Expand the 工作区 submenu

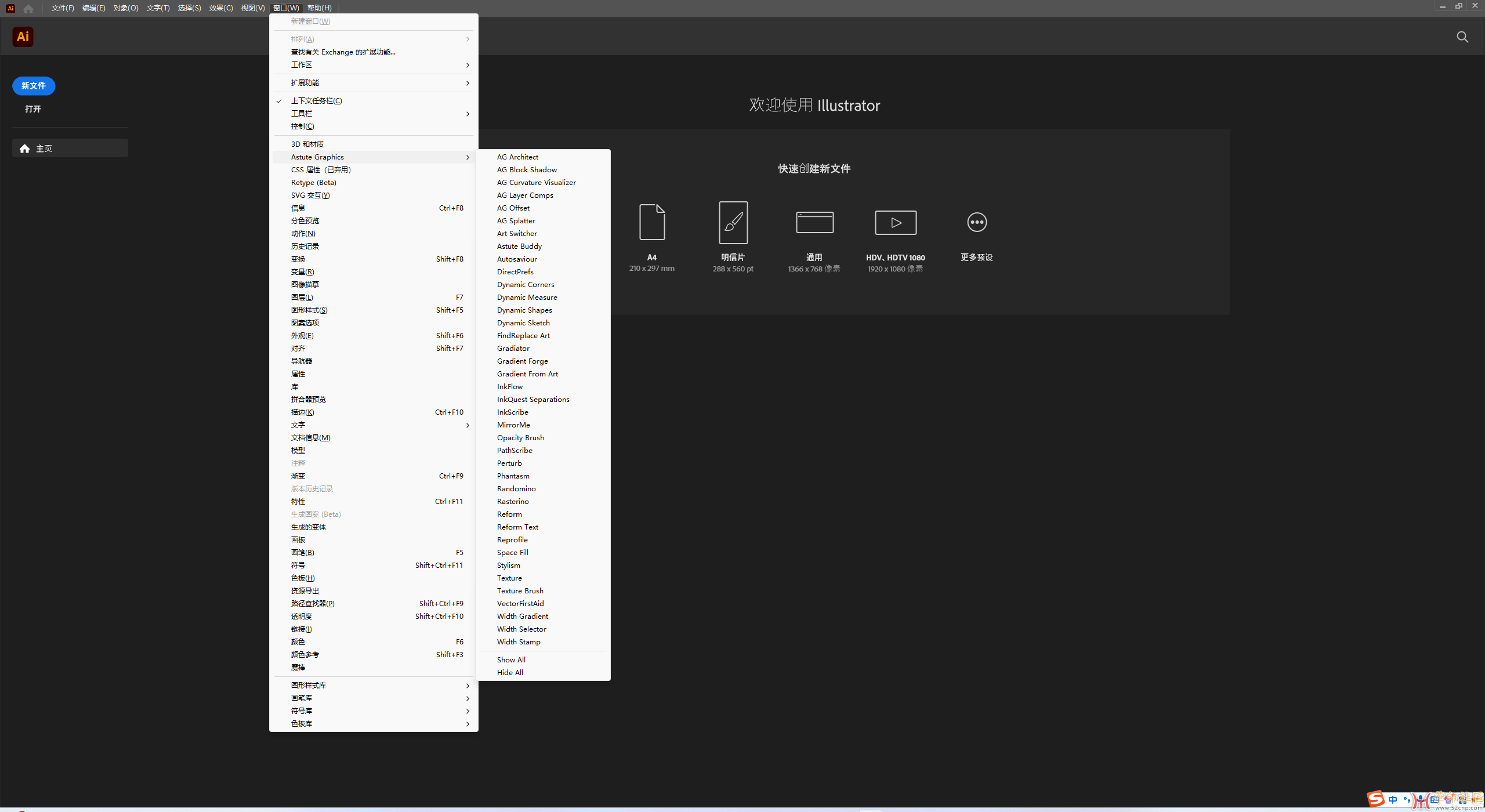pos(374,65)
